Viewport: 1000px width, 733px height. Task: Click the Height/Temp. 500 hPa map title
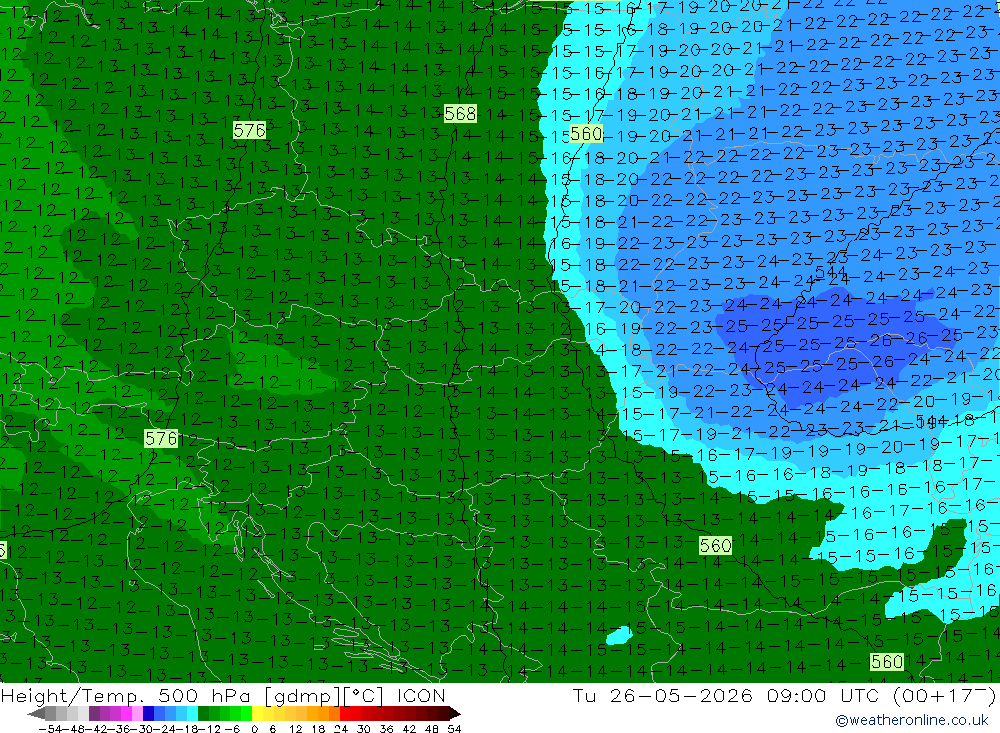click(128, 695)
